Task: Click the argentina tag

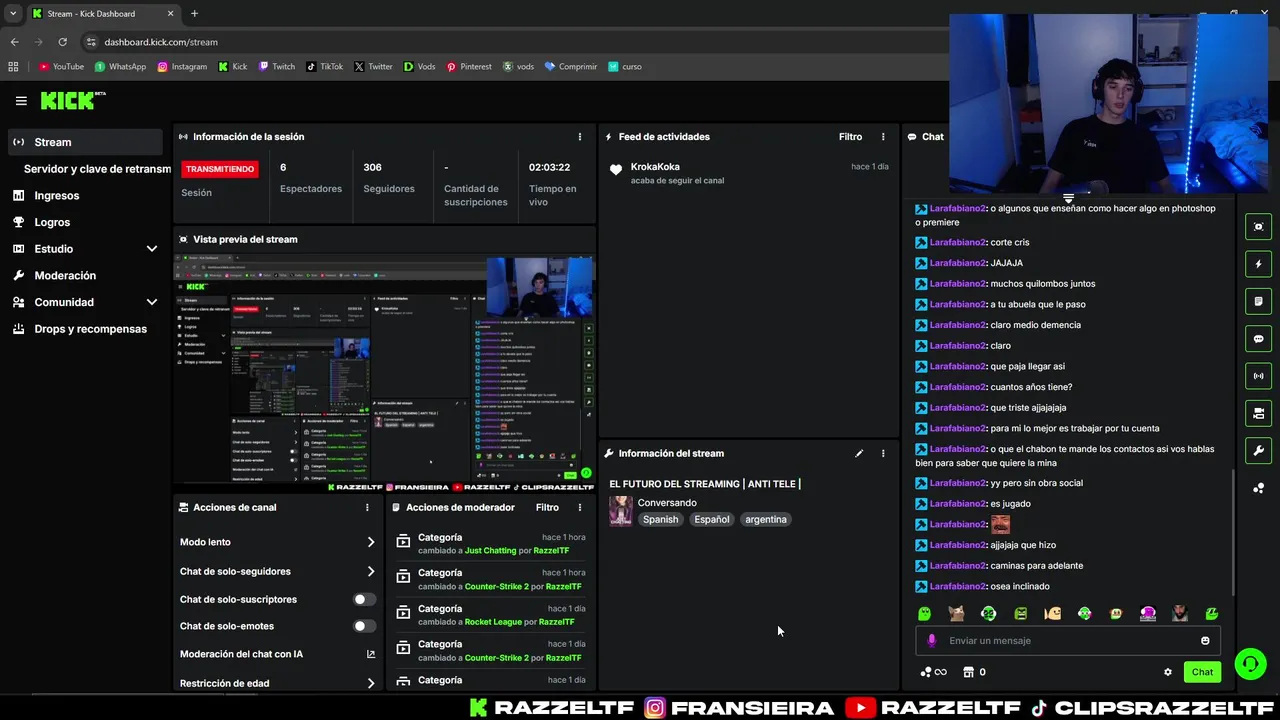Action: pos(766,520)
